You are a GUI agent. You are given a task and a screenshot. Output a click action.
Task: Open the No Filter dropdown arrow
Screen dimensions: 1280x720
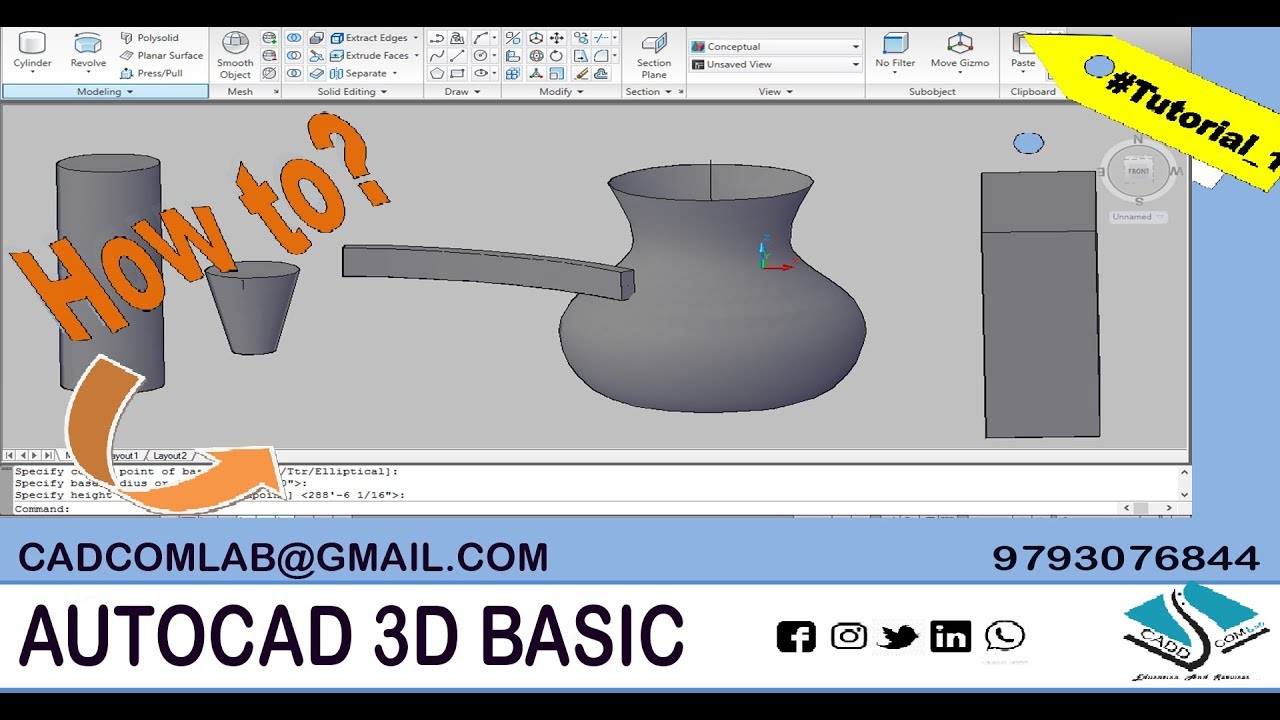895,74
